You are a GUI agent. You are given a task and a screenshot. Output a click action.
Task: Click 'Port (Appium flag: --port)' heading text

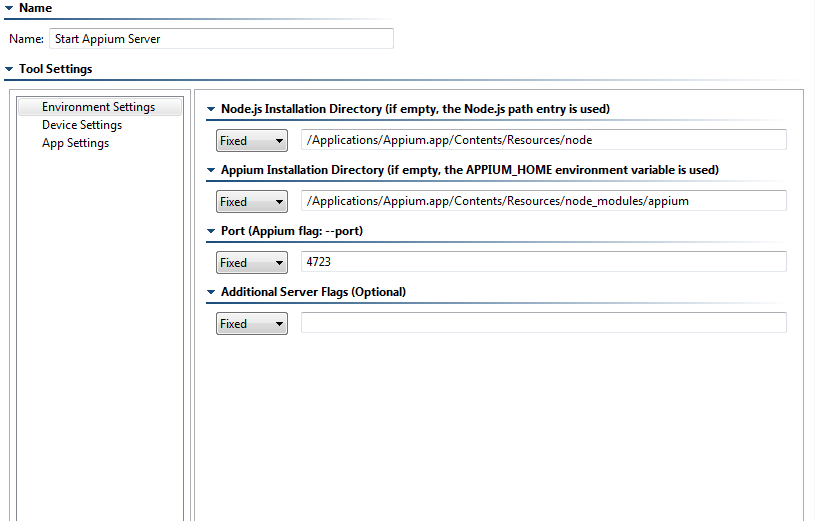[292, 231]
